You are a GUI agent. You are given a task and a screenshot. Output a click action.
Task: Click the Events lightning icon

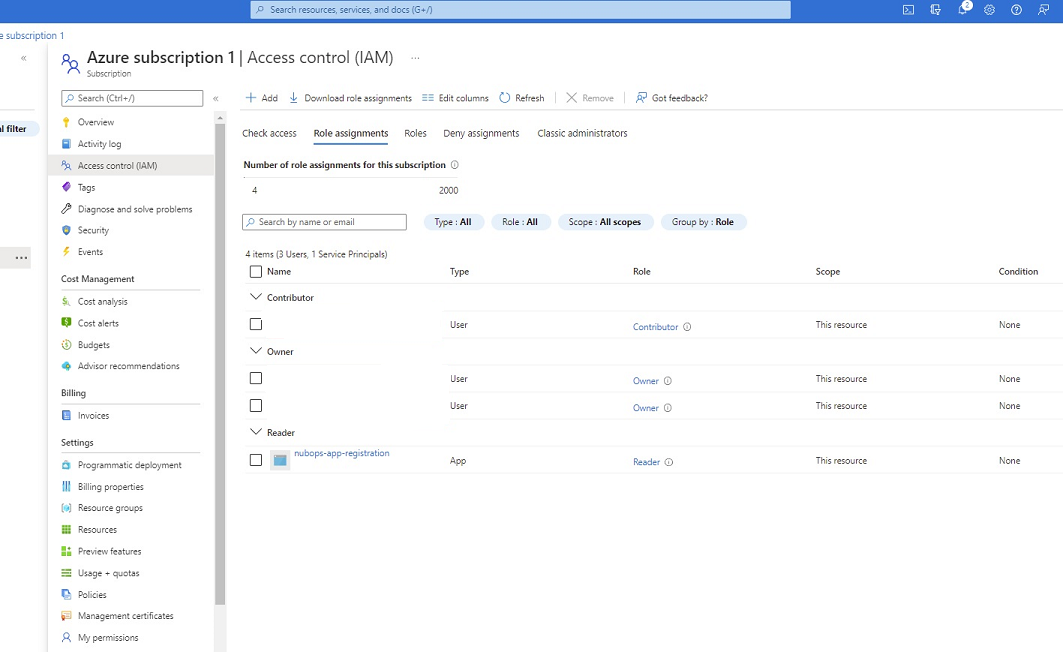click(66, 251)
